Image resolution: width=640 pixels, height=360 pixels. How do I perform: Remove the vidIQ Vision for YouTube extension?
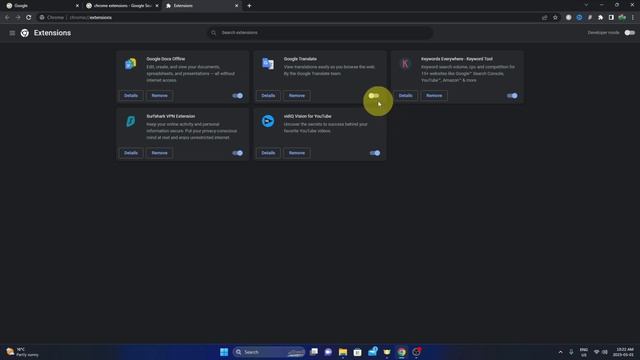297,153
